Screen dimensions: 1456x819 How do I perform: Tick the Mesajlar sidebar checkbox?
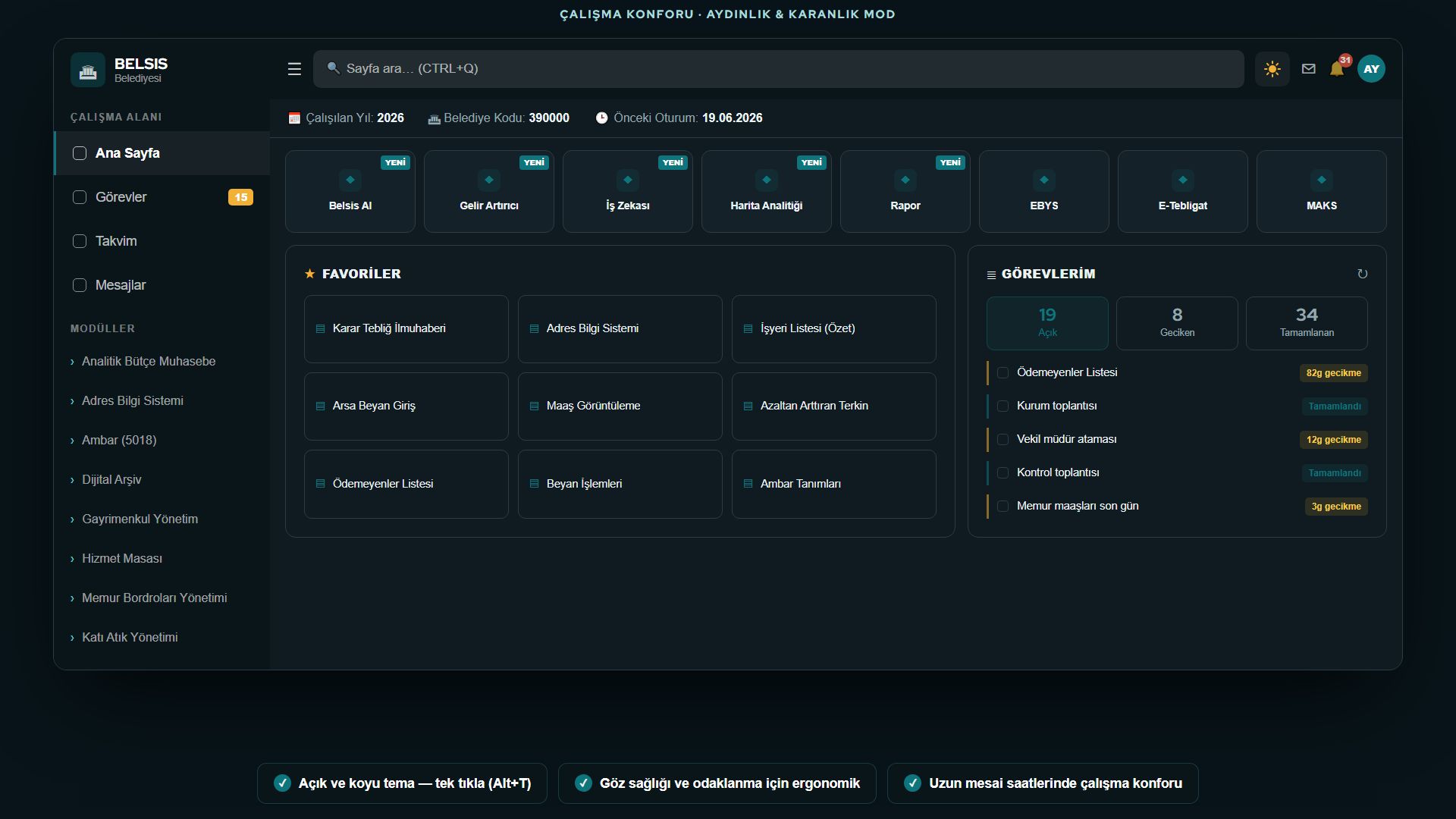click(x=80, y=285)
